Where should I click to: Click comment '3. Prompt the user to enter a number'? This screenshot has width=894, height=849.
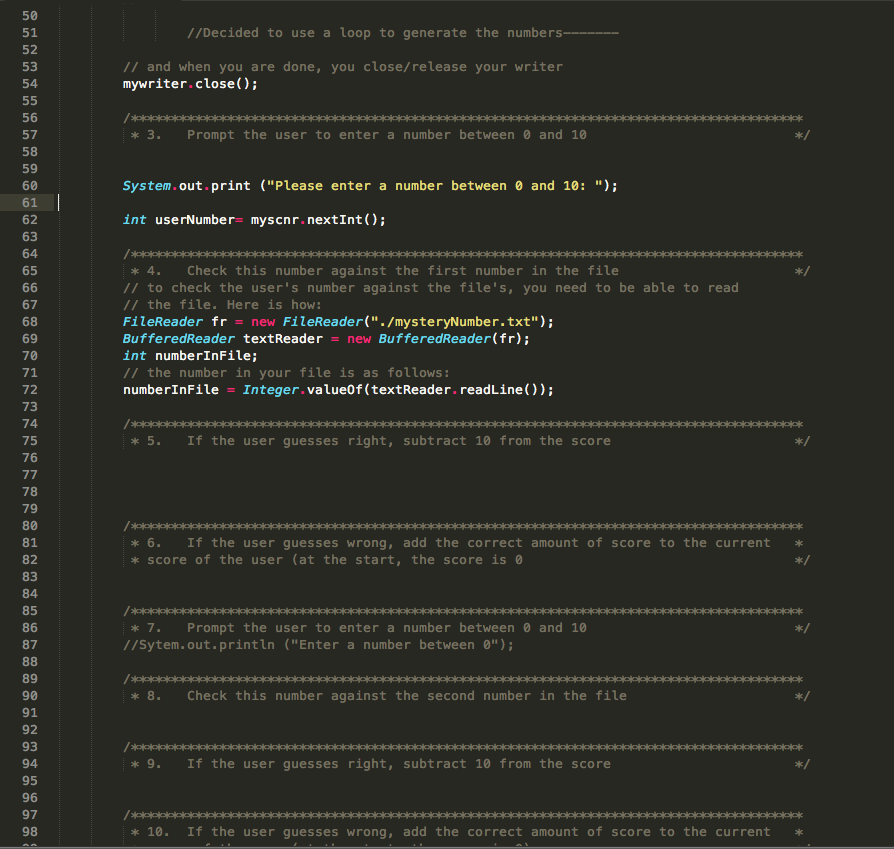click(359, 135)
